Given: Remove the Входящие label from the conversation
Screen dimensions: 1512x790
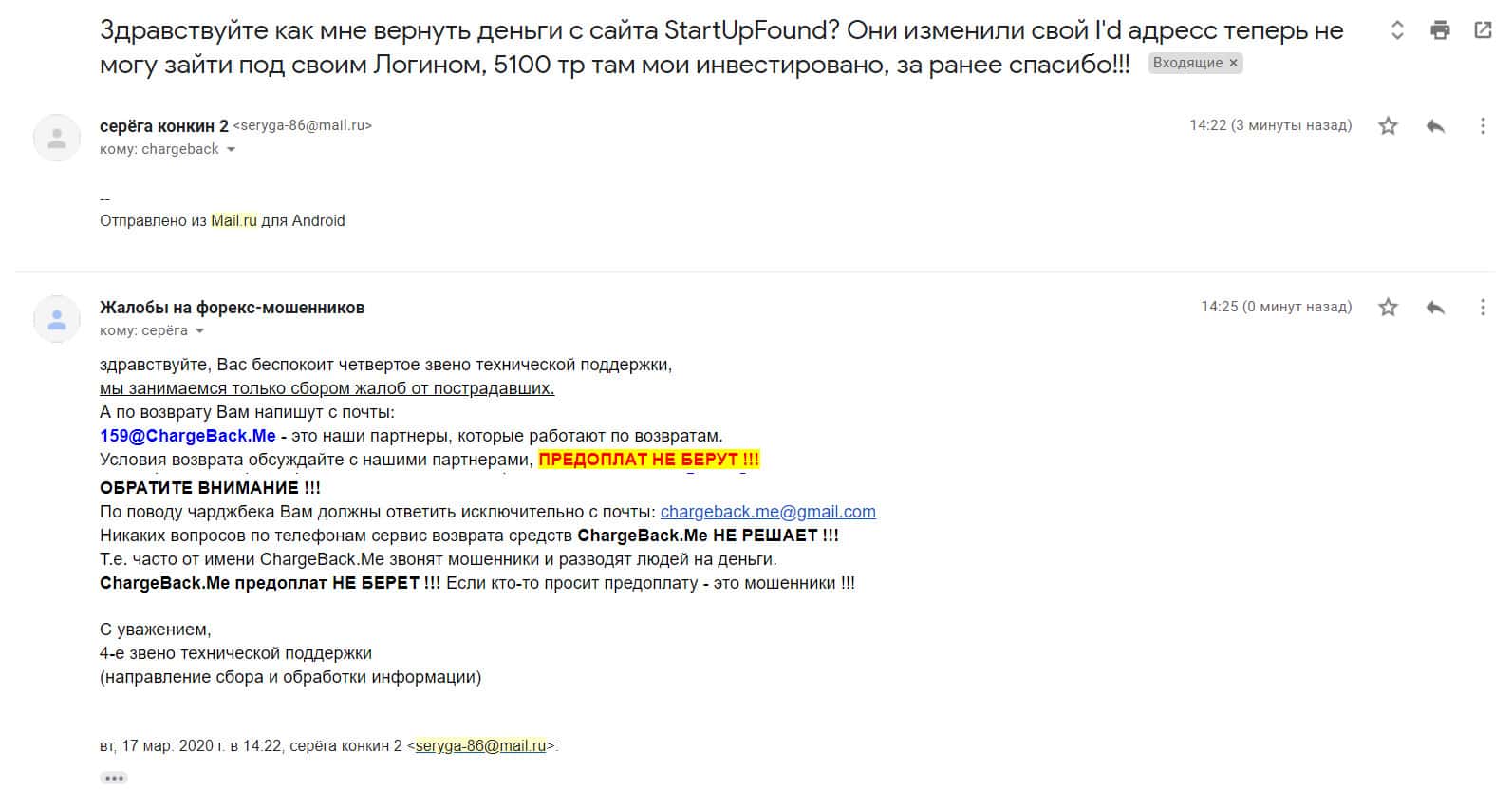Looking at the screenshot, I should (1234, 63).
